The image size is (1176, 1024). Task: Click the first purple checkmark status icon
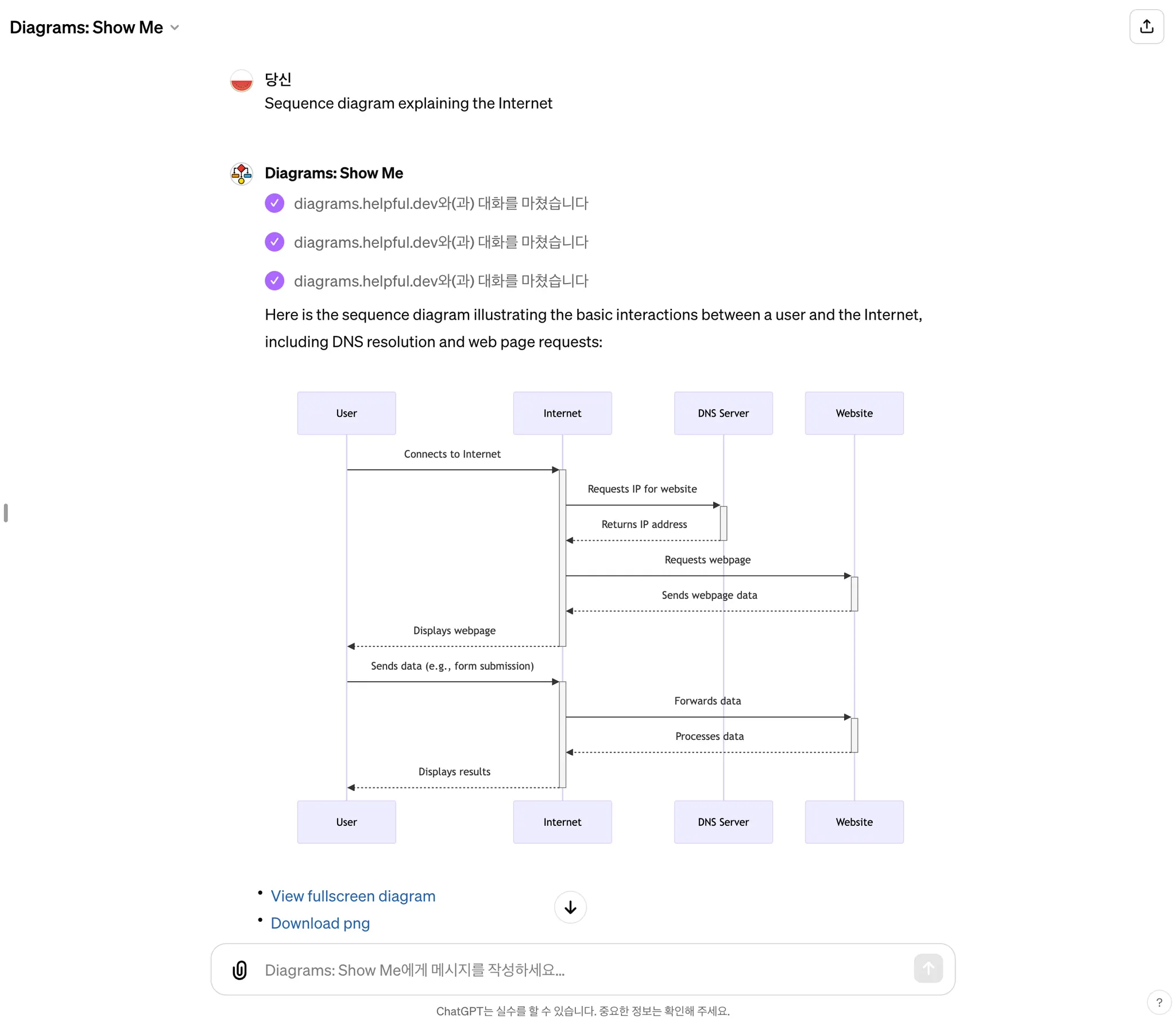tap(274, 203)
